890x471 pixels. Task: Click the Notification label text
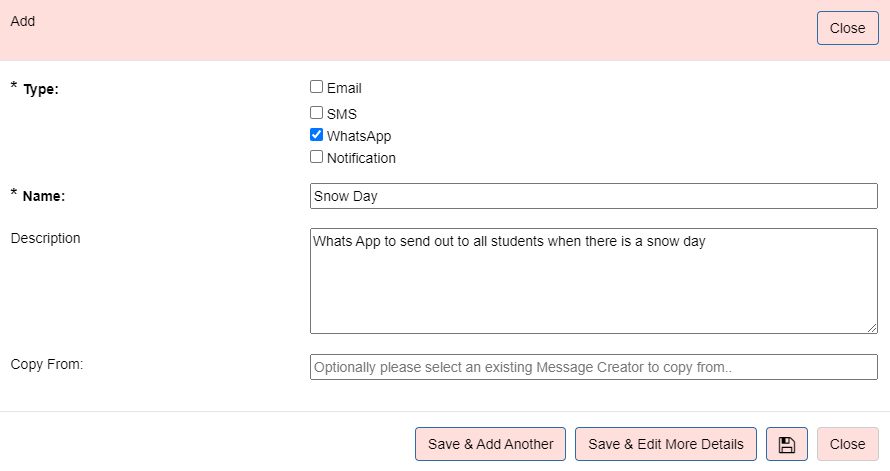pyautogui.click(x=361, y=158)
